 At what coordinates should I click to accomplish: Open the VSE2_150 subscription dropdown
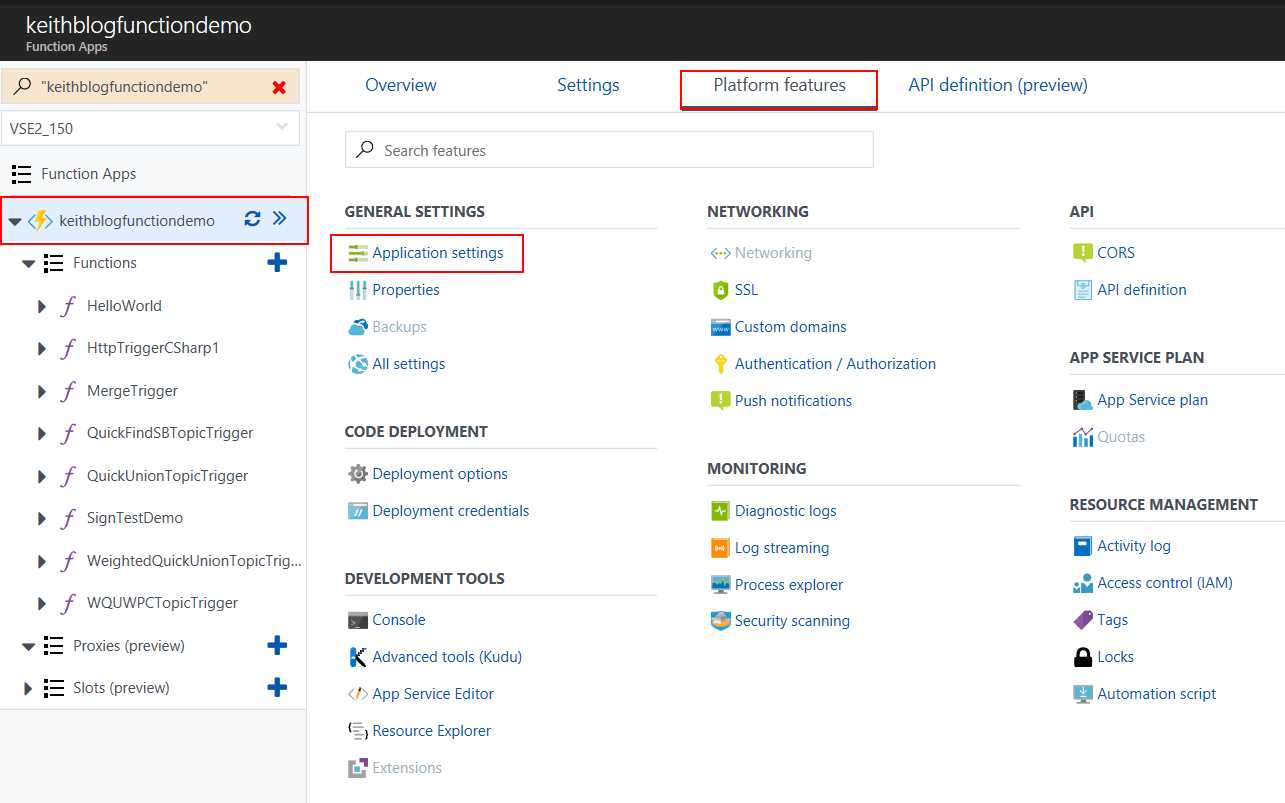tap(151, 128)
